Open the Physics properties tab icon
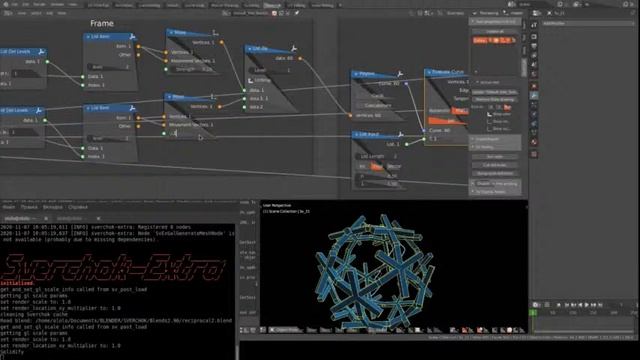Viewport: 640px width, 360px height. (x=534, y=114)
